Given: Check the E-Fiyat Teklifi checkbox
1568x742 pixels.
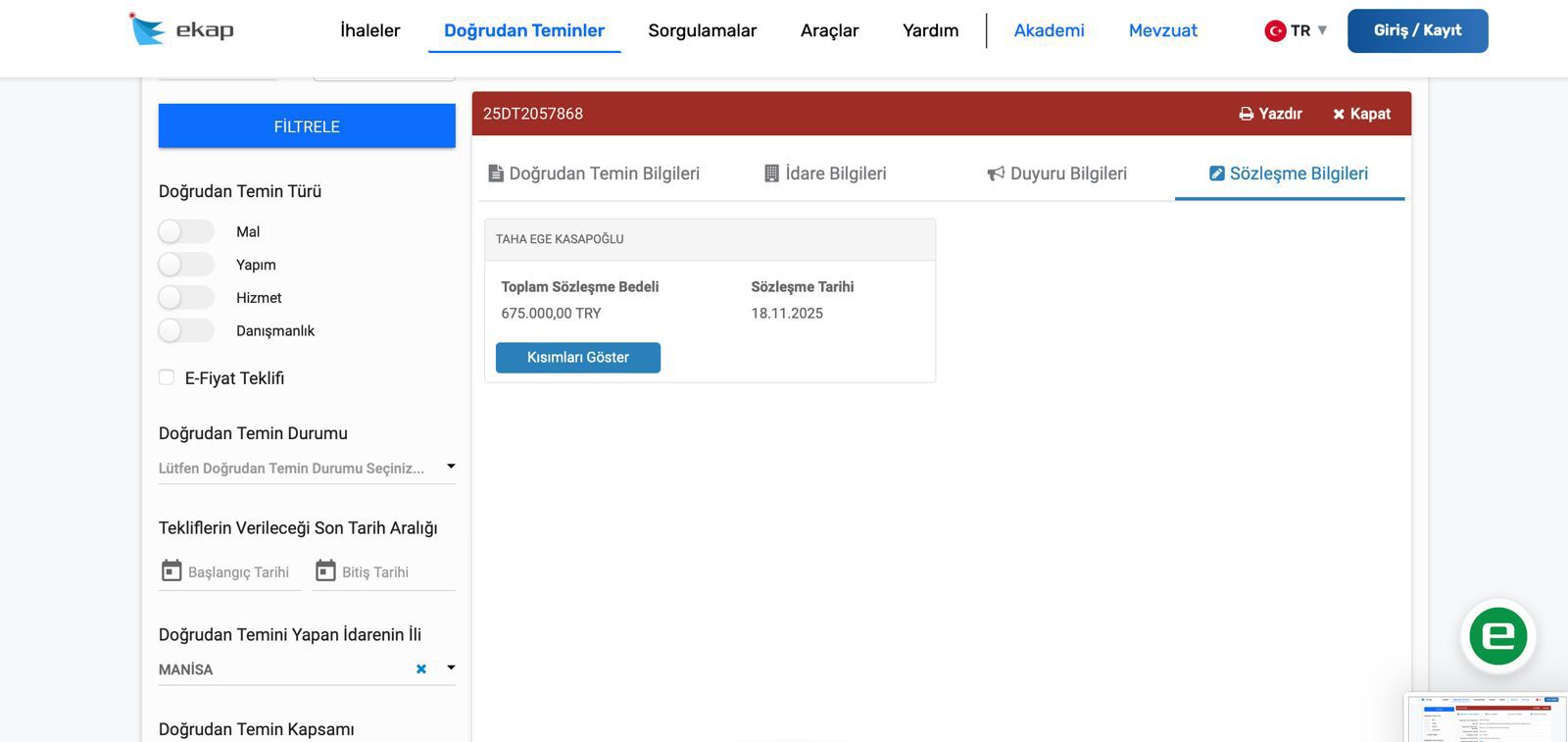Looking at the screenshot, I should [x=167, y=377].
